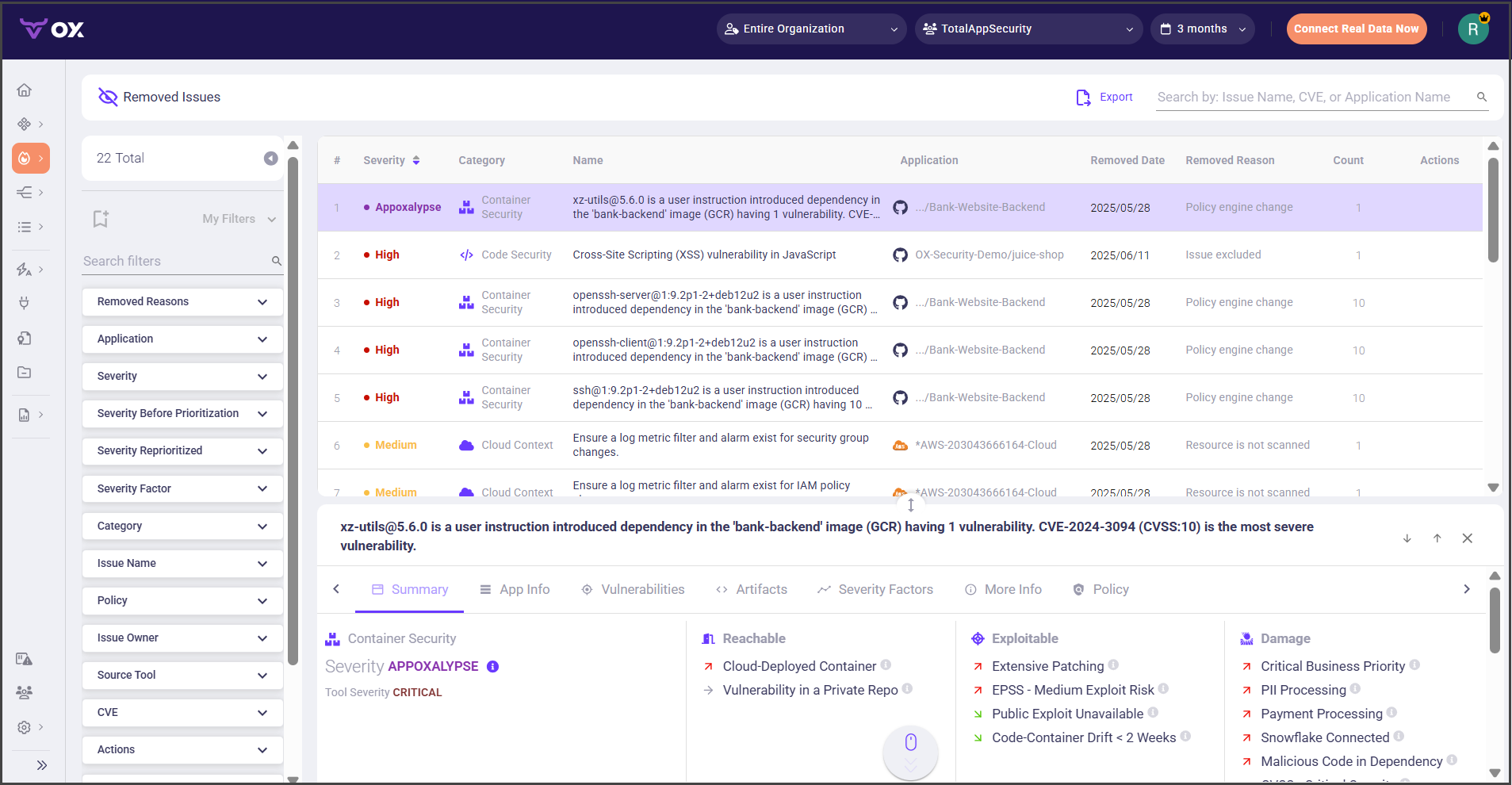
Task: Go to next issue with down arrow
Action: pos(1407,538)
